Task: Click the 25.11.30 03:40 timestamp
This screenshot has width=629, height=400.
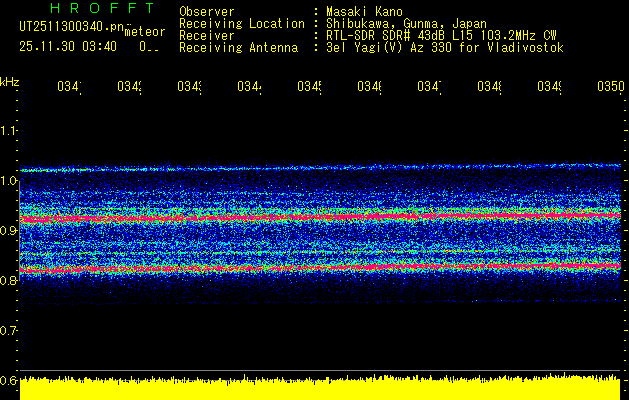Action: coord(68,46)
